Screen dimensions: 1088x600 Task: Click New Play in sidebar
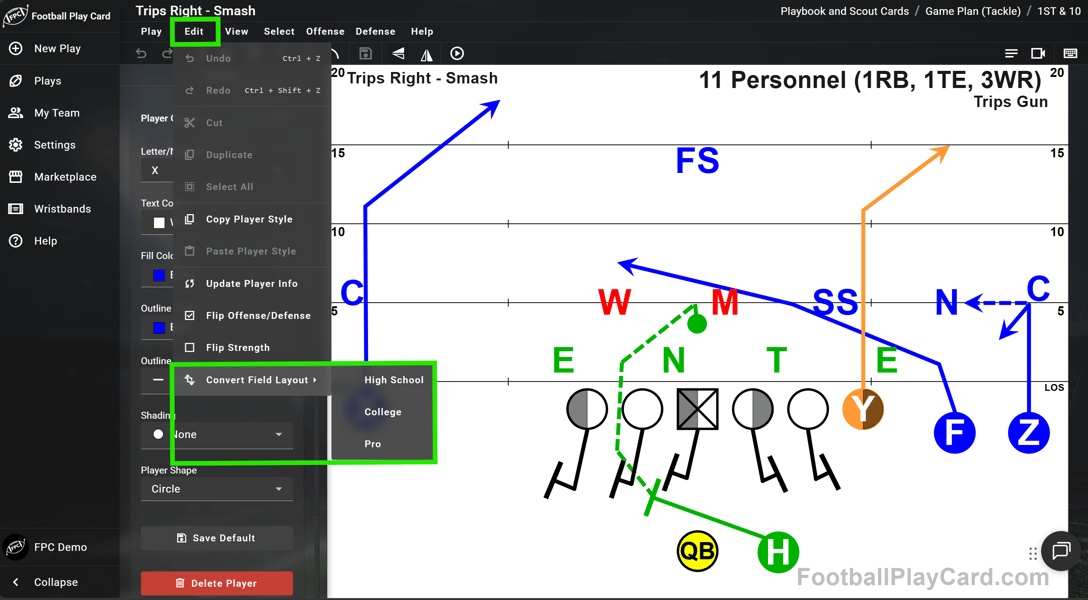tap(58, 49)
